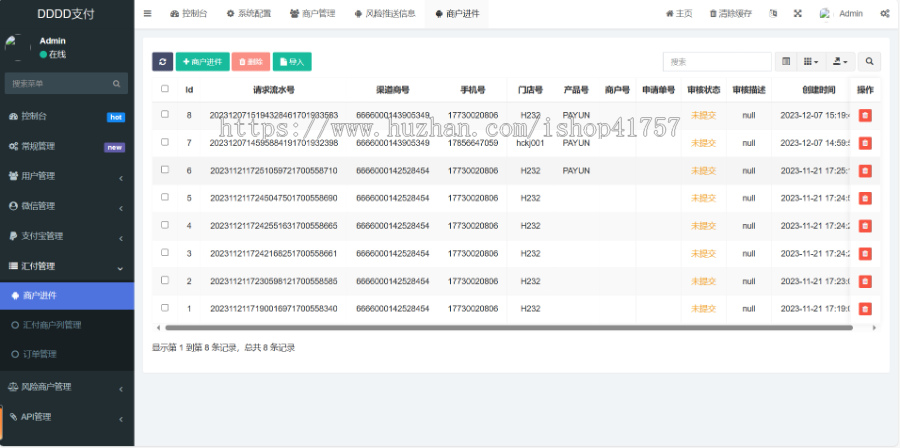Screen dimensions: 900x448
Task: Check the checkbox for row Id 6
Action: click(x=165, y=169)
